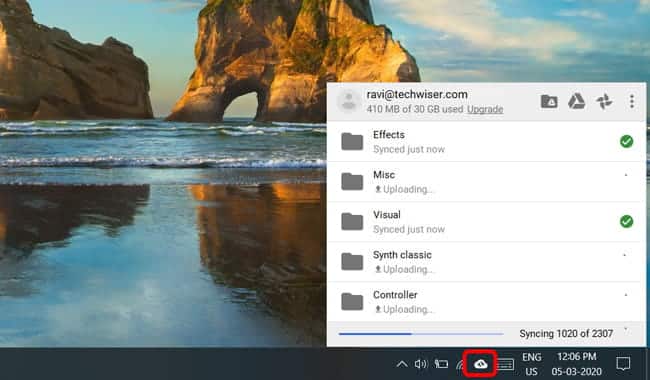
Task: Open the Visual folder row
Action: pyautogui.click(x=486, y=222)
